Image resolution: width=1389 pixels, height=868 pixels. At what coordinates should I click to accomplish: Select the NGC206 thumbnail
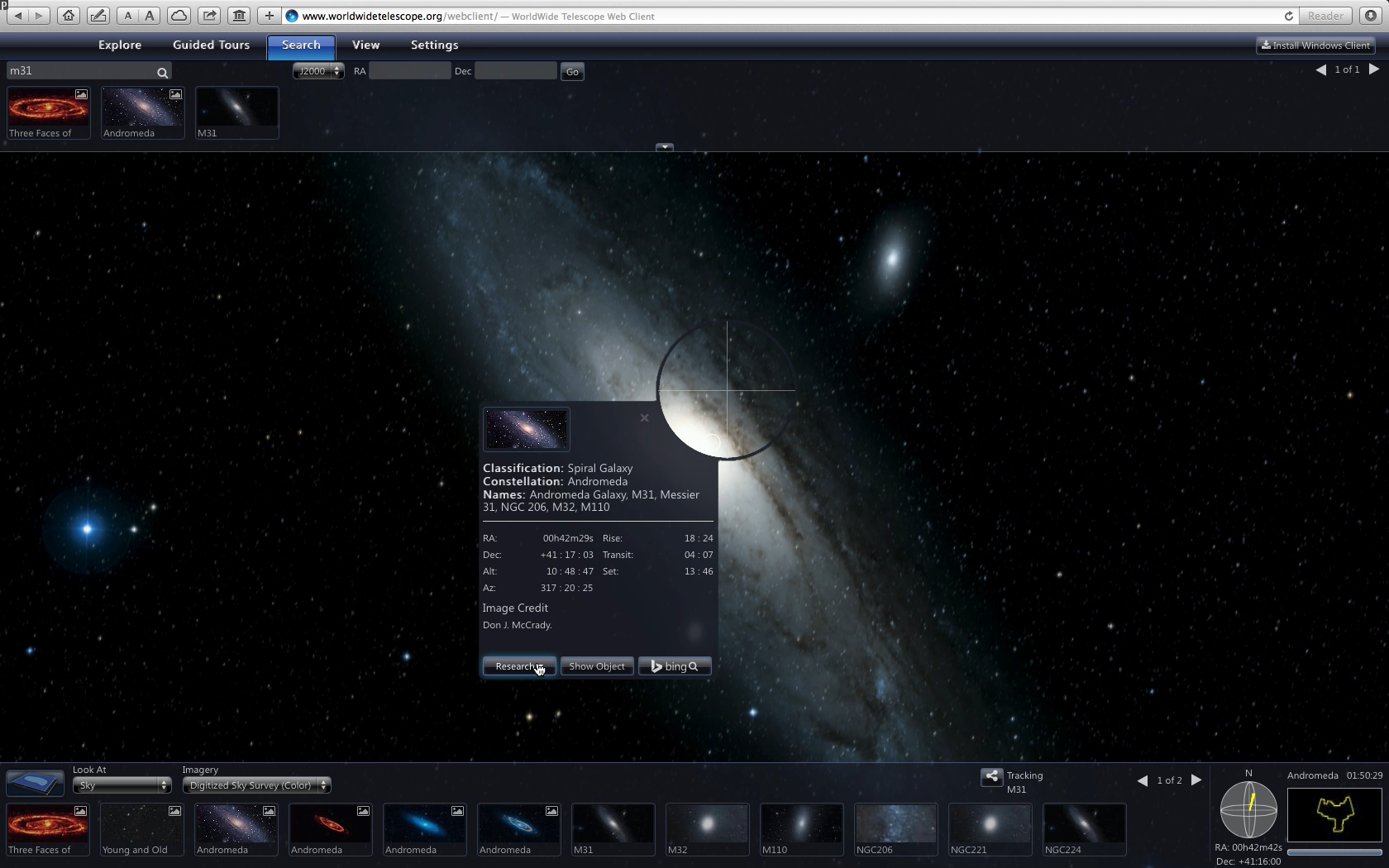click(x=895, y=828)
